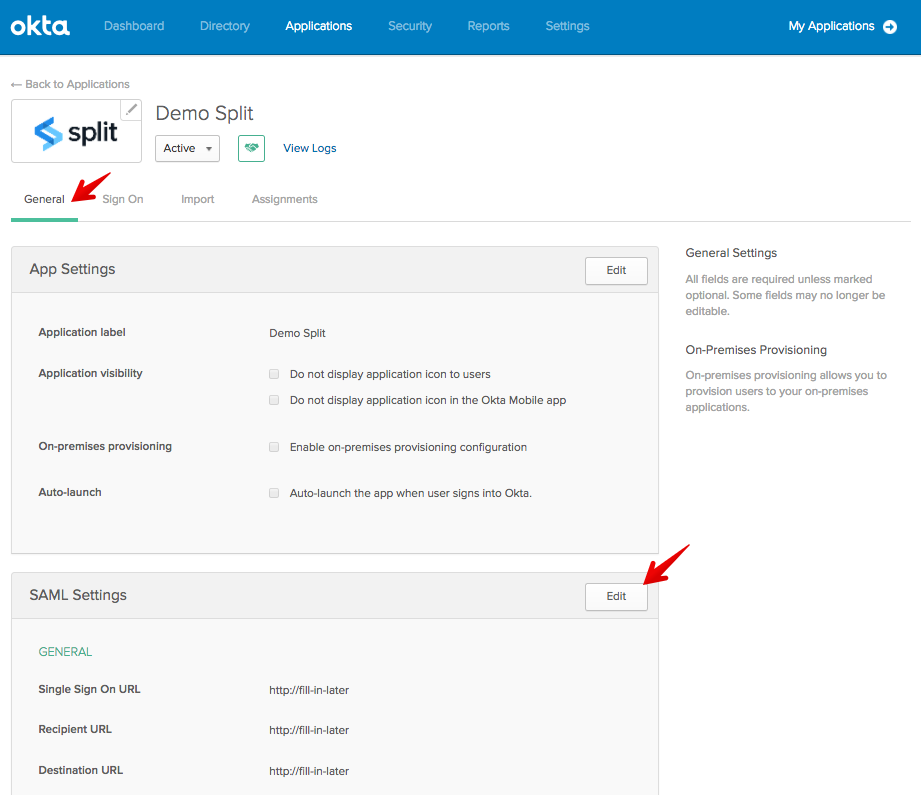Image resolution: width=921 pixels, height=795 pixels.
Task: Click the Split app logo thumbnail
Action: pyautogui.click(x=76, y=132)
